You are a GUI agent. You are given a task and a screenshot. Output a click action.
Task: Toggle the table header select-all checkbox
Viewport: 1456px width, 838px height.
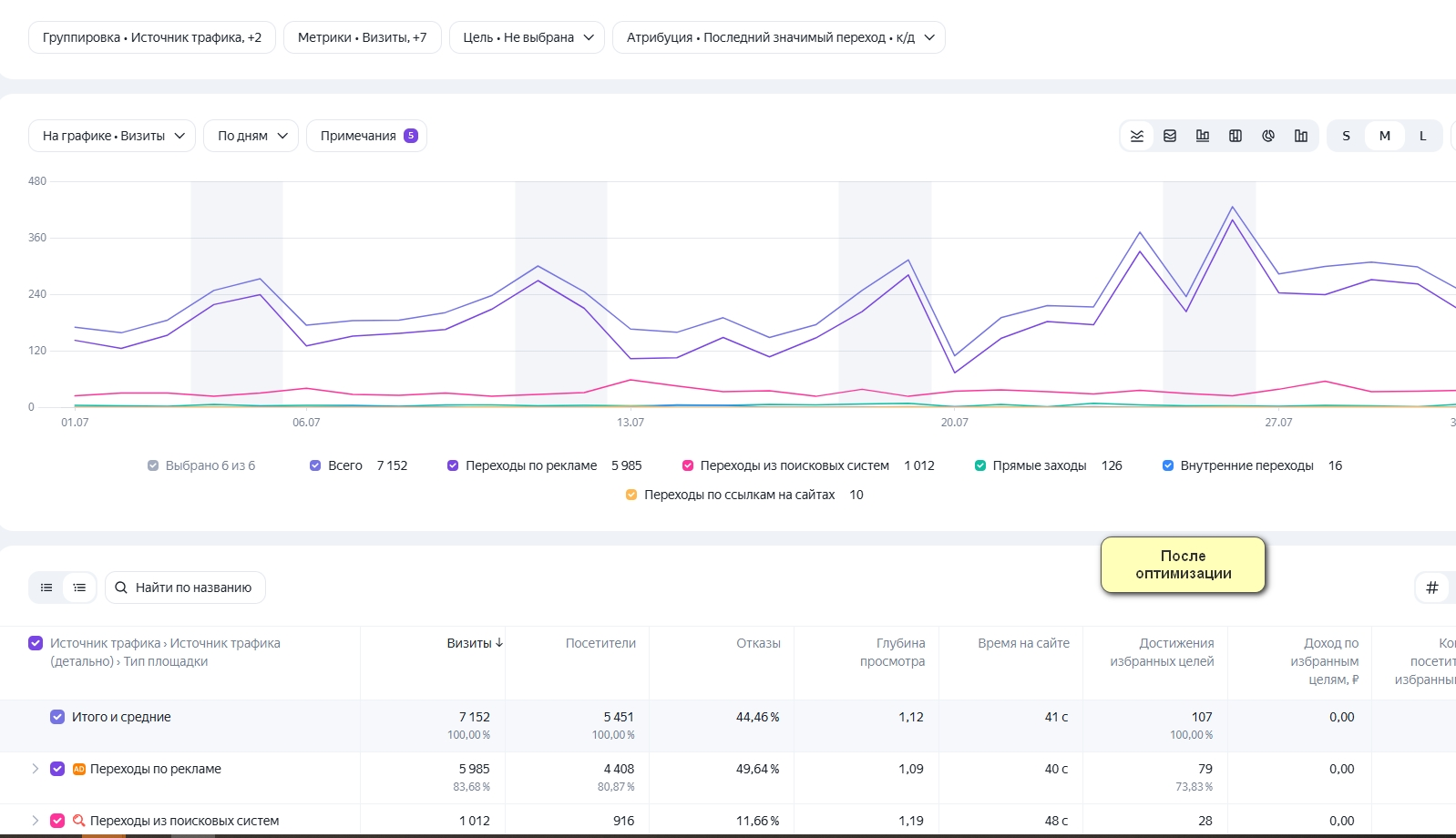click(36, 643)
